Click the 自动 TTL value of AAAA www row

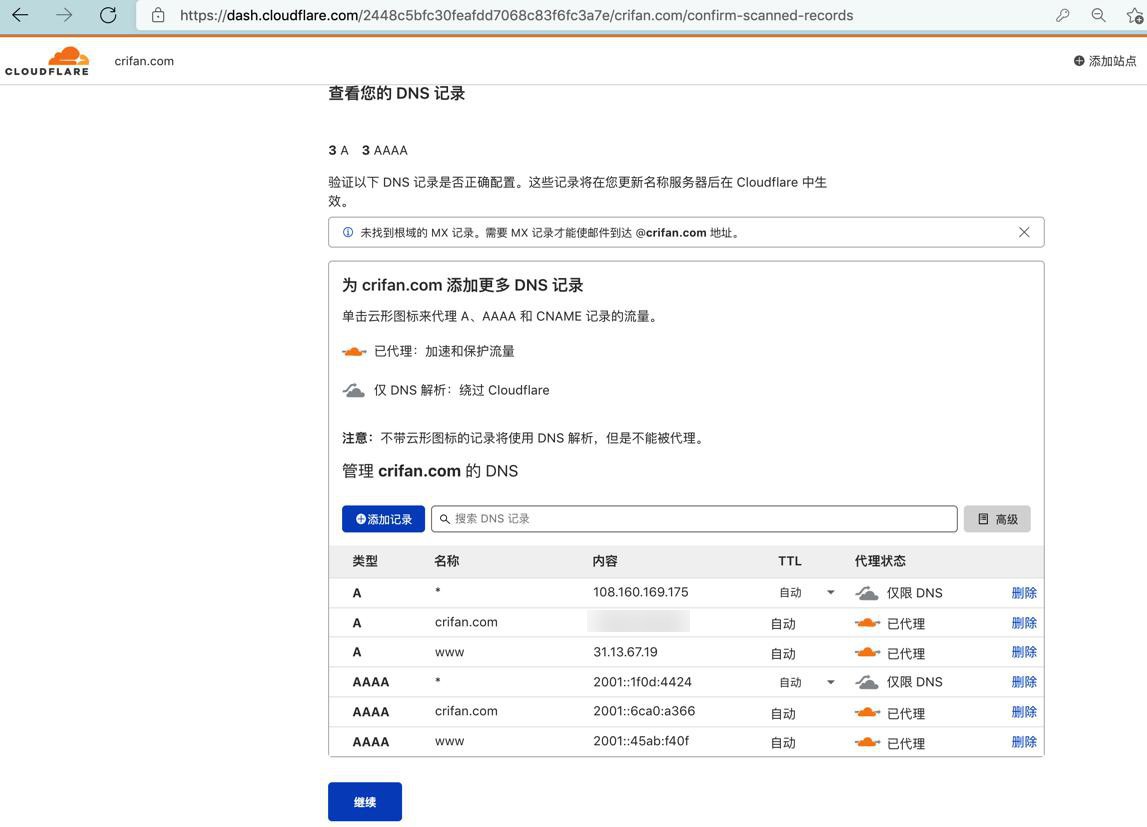tap(783, 743)
